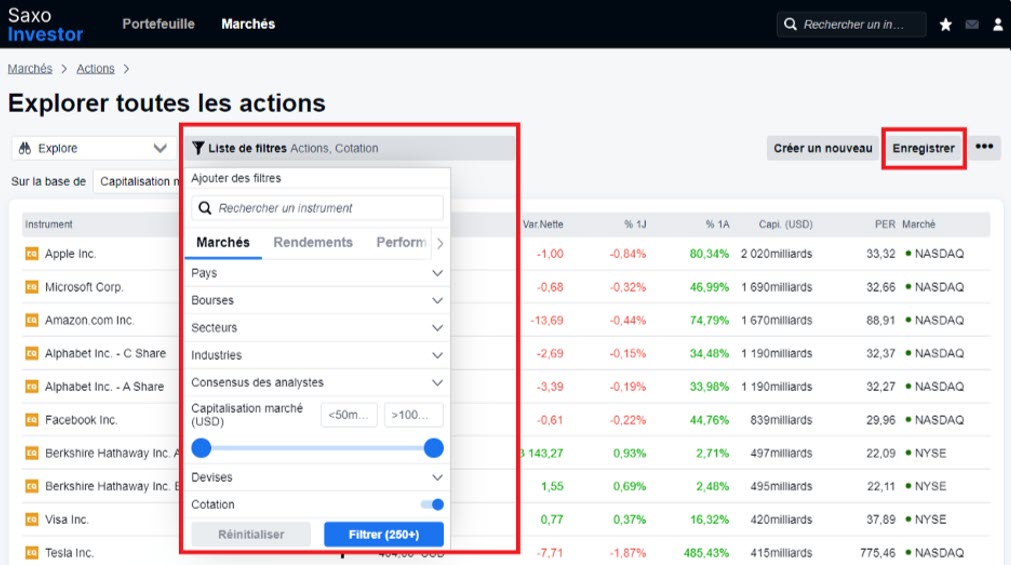Open the three-dots more options menu
This screenshot has height=565, width=1011.
pyautogui.click(x=984, y=147)
